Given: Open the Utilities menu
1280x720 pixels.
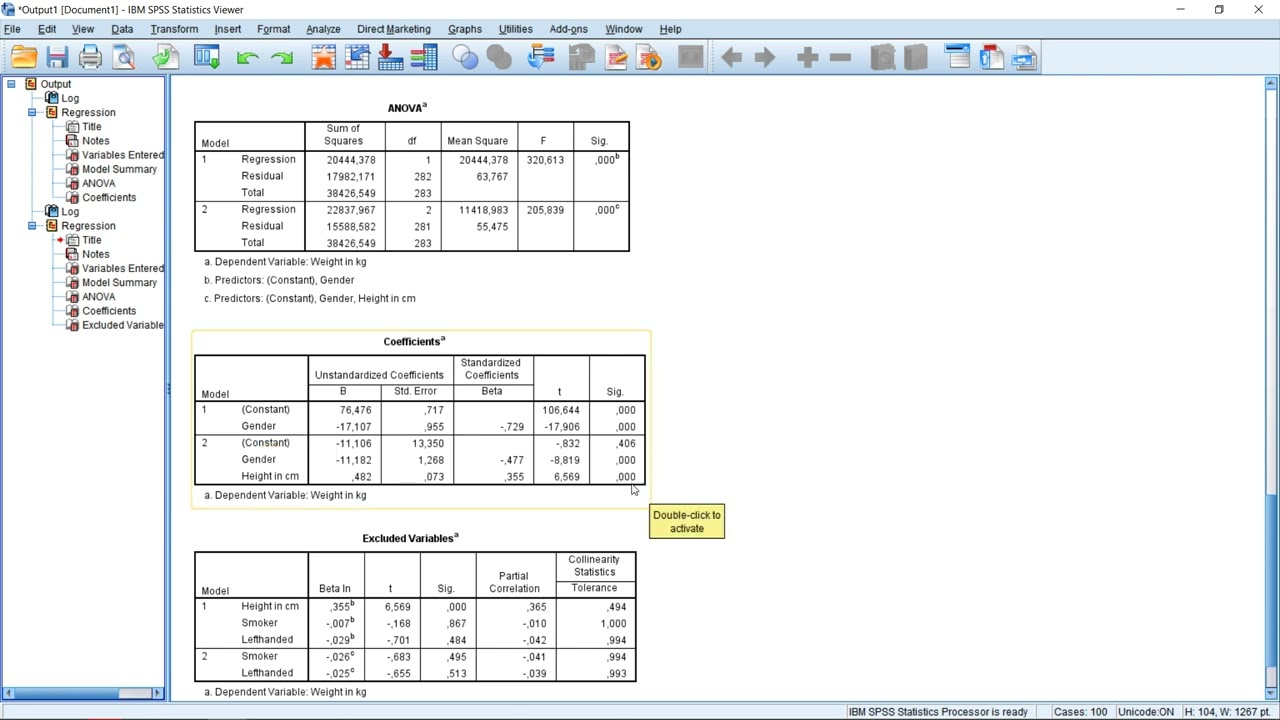Looking at the screenshot, I should pyautogui.click(x=516, y=29).
